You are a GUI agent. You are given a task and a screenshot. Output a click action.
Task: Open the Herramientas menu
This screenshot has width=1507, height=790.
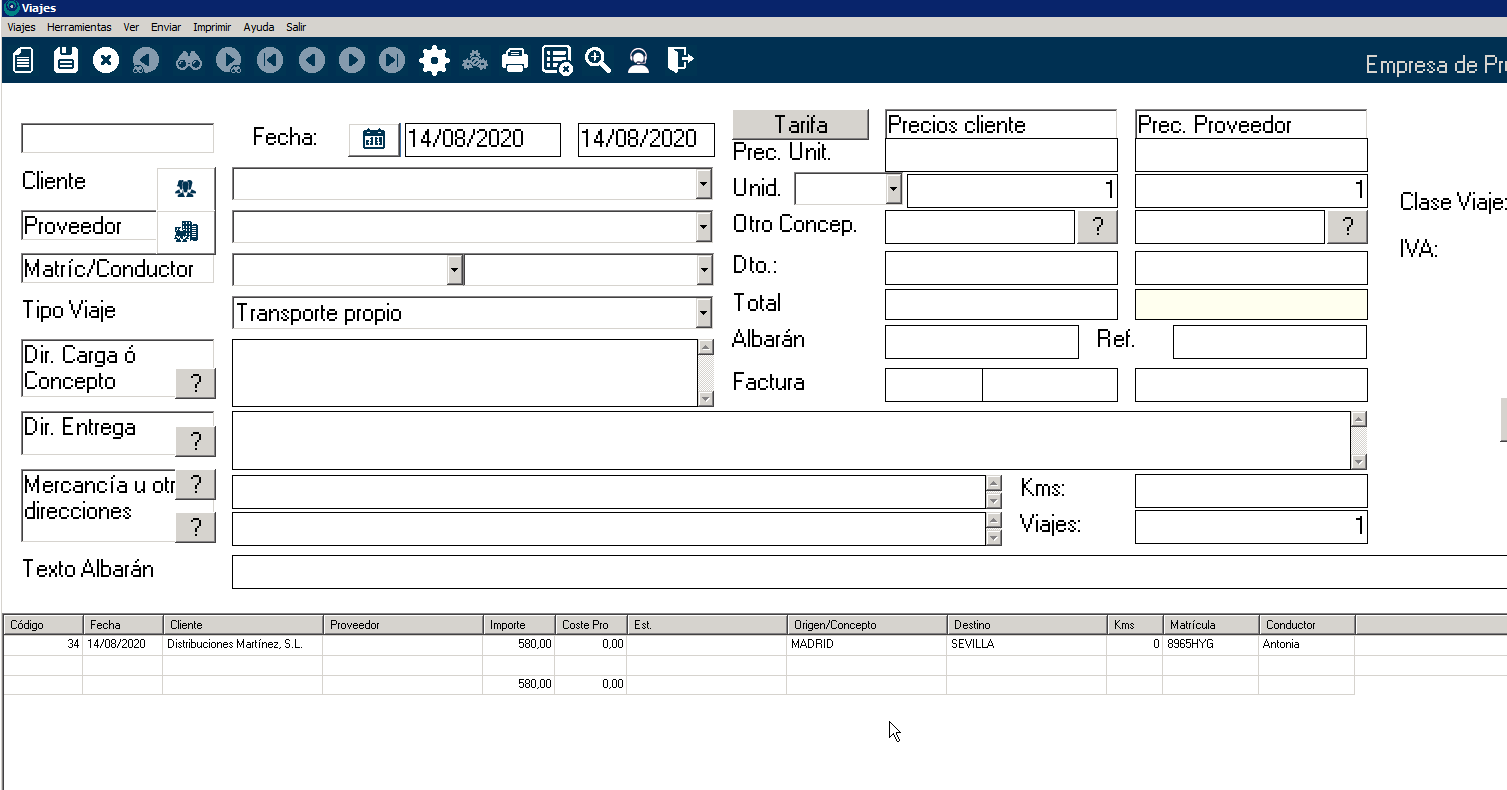pyautogui.click(x=79, y=27)
